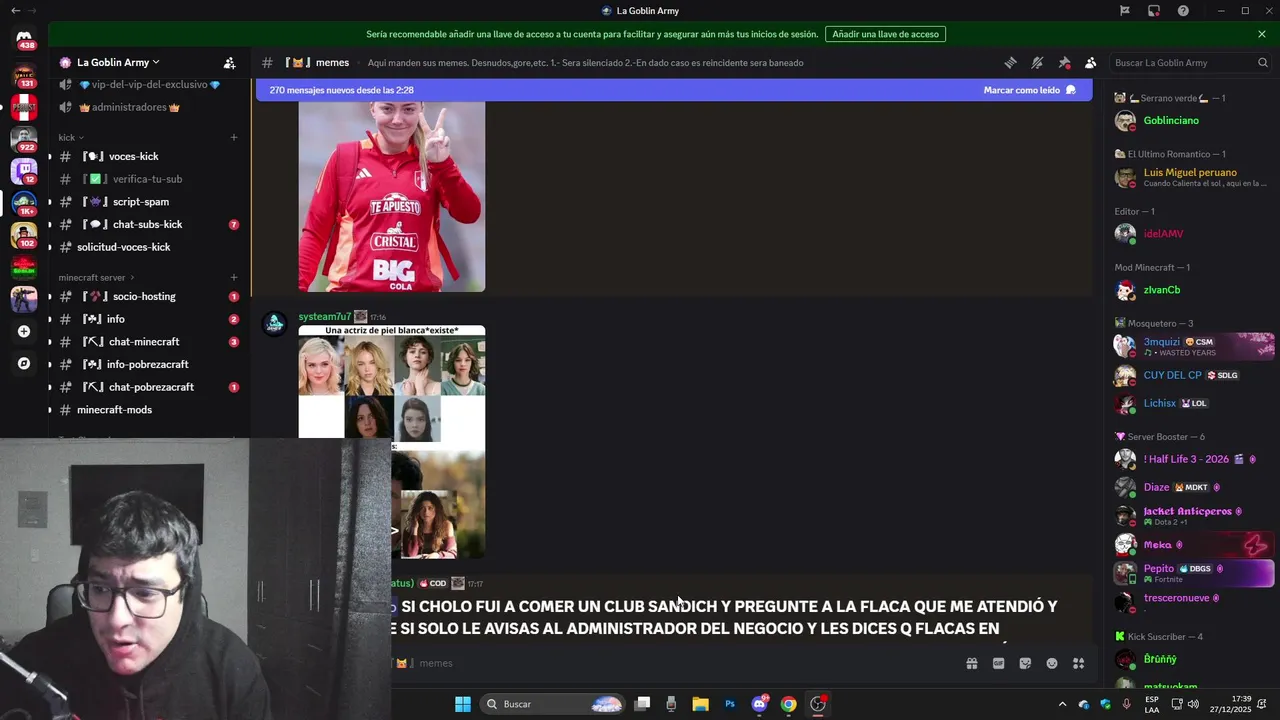
Task: Open the invite people icon beside server name
Action: [x=229, y=62]
